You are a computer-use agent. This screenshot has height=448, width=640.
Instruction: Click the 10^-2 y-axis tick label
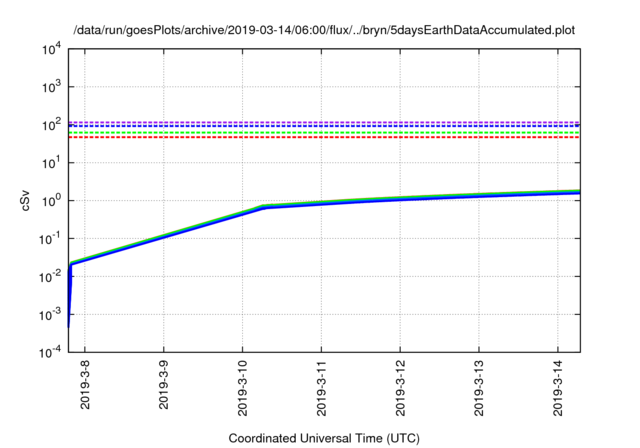[50, 277]
